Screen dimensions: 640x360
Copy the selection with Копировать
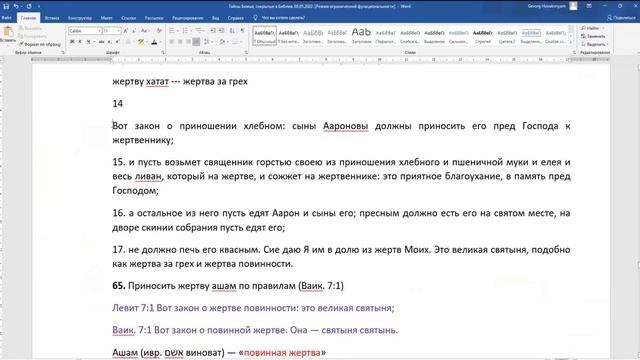click(32, 36)
